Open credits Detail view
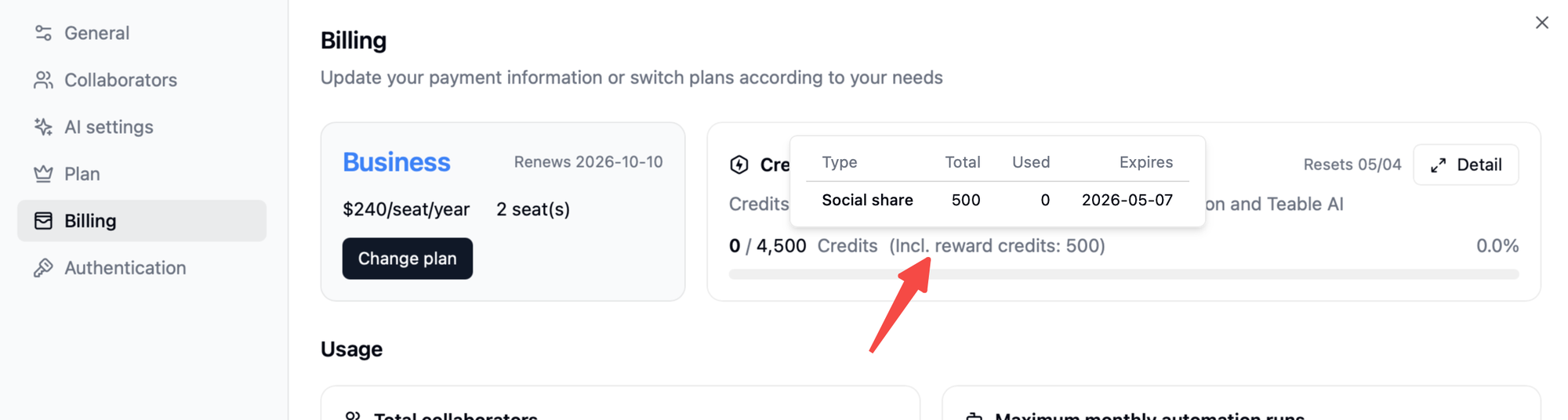This screenshot has height=420, width=1568. click(1465, 165)
